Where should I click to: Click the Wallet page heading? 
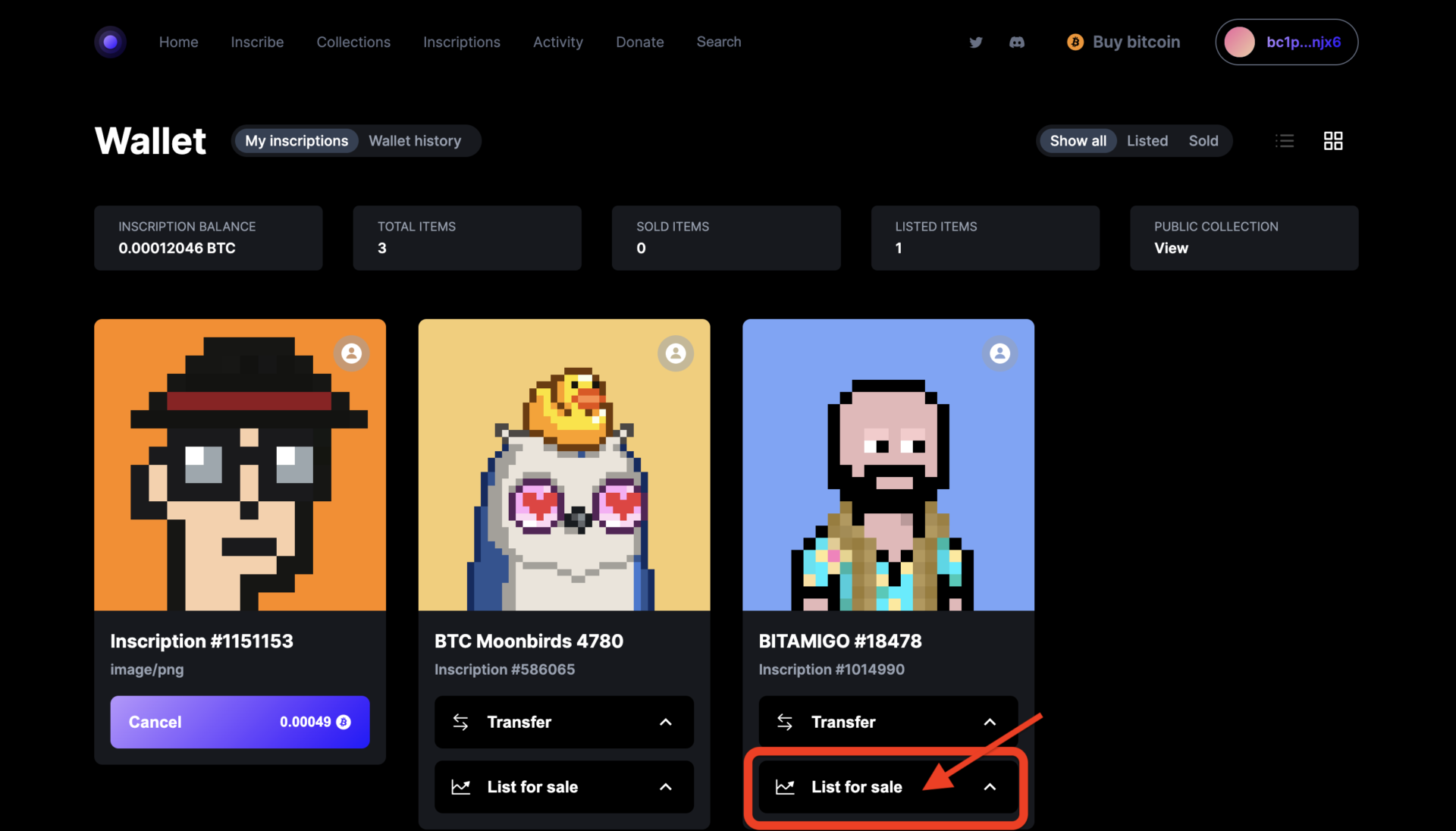pyautogui.click(x=150, y=141)
